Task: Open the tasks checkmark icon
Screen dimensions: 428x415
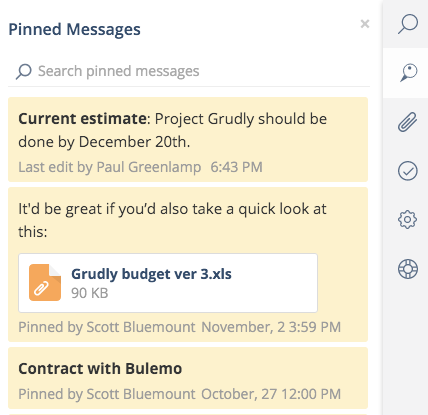Action: point(408,171)
